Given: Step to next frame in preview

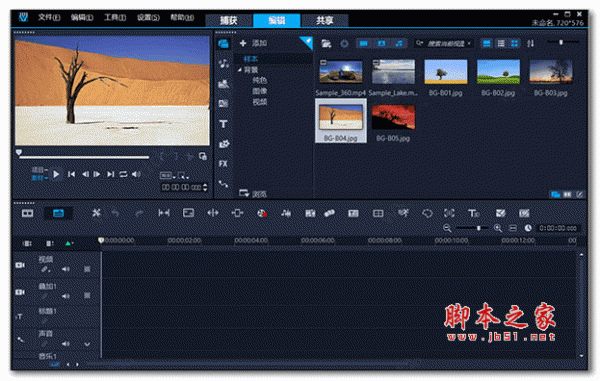Looking at the screenshot, I should [x=97, y=174].
